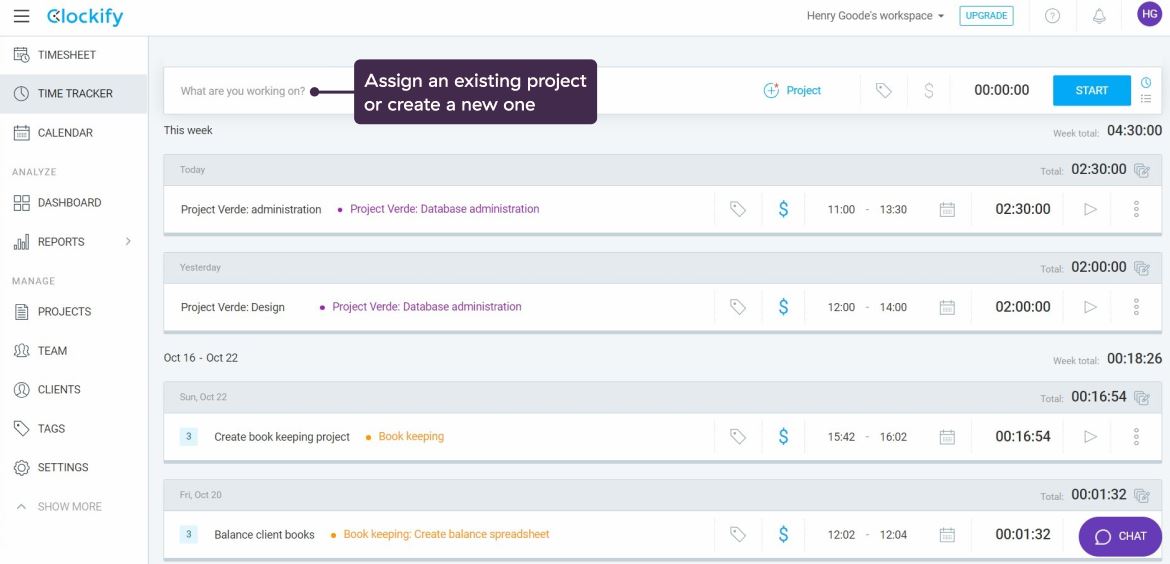Screen dimensions: 1170x564
Task: Go to Timesheet in the sidebar
Action: 66,55
